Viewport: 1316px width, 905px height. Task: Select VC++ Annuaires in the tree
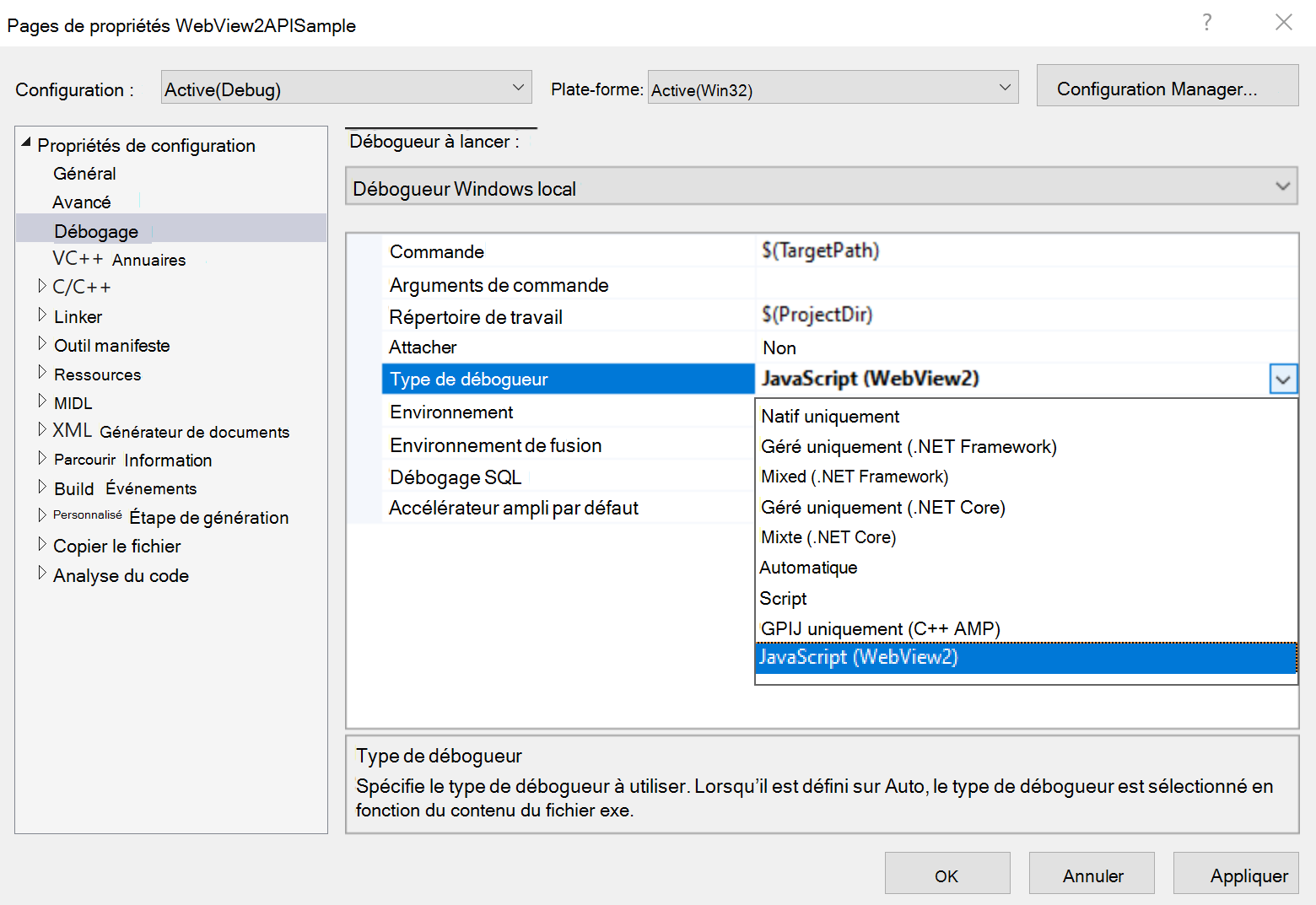[119, 259]
